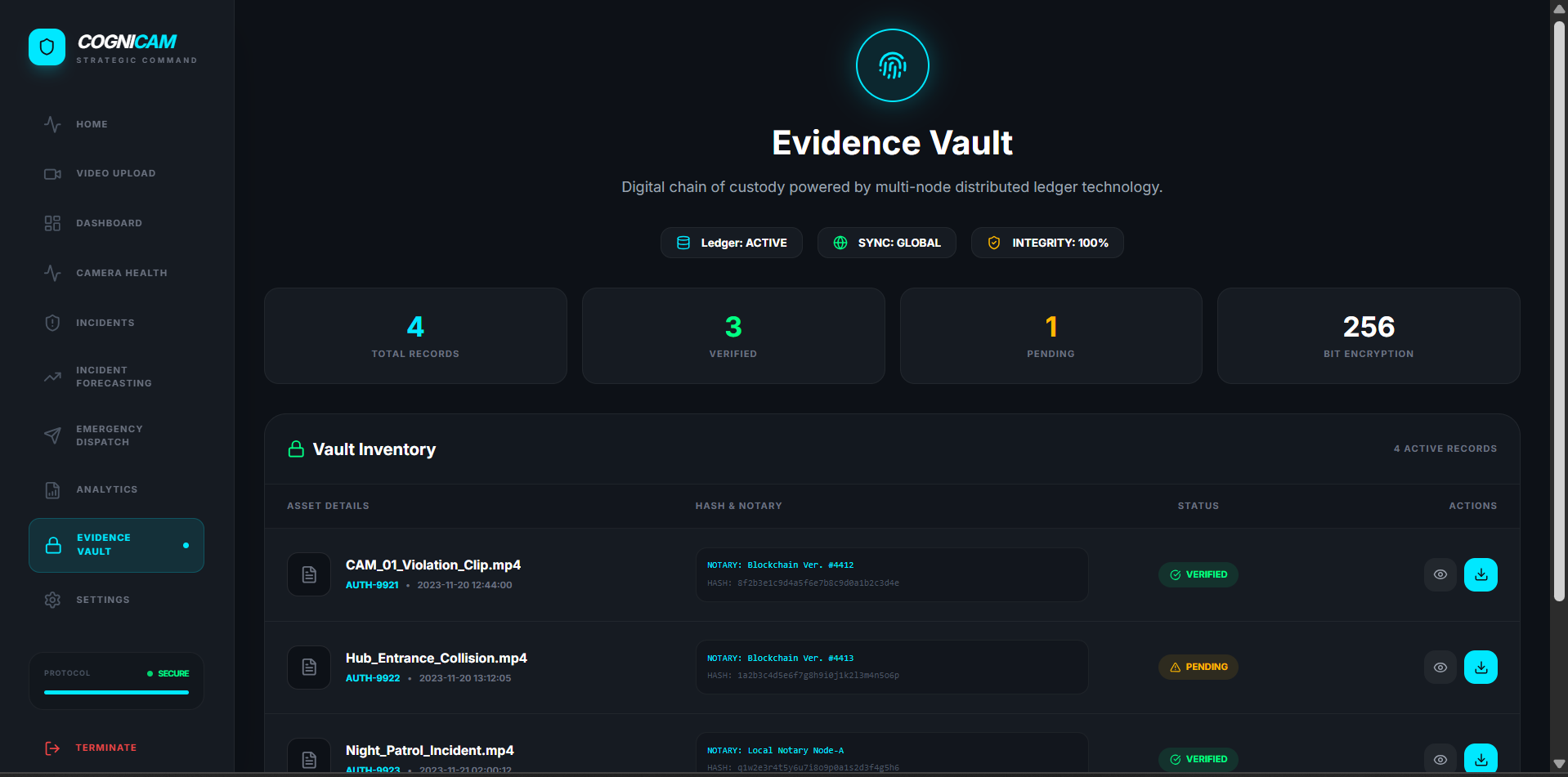Image resolution: width=1568 pixels, height=777 pixels.
Task: Click the 4 ACTIVE RECORDS label
Action: pos(1445,449)
